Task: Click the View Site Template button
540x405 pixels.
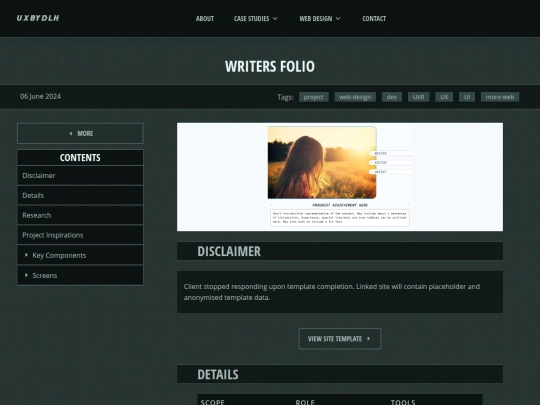Action: click(340, 339)
